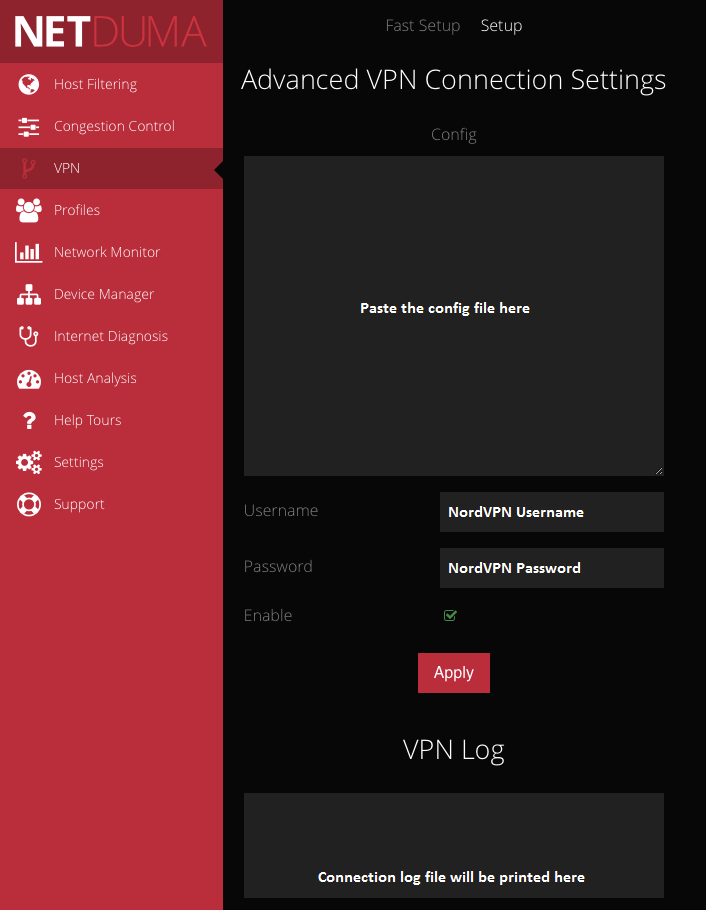Click the Host Filtering globe icon
Screen dimensions: 706x910
point(29,84)
